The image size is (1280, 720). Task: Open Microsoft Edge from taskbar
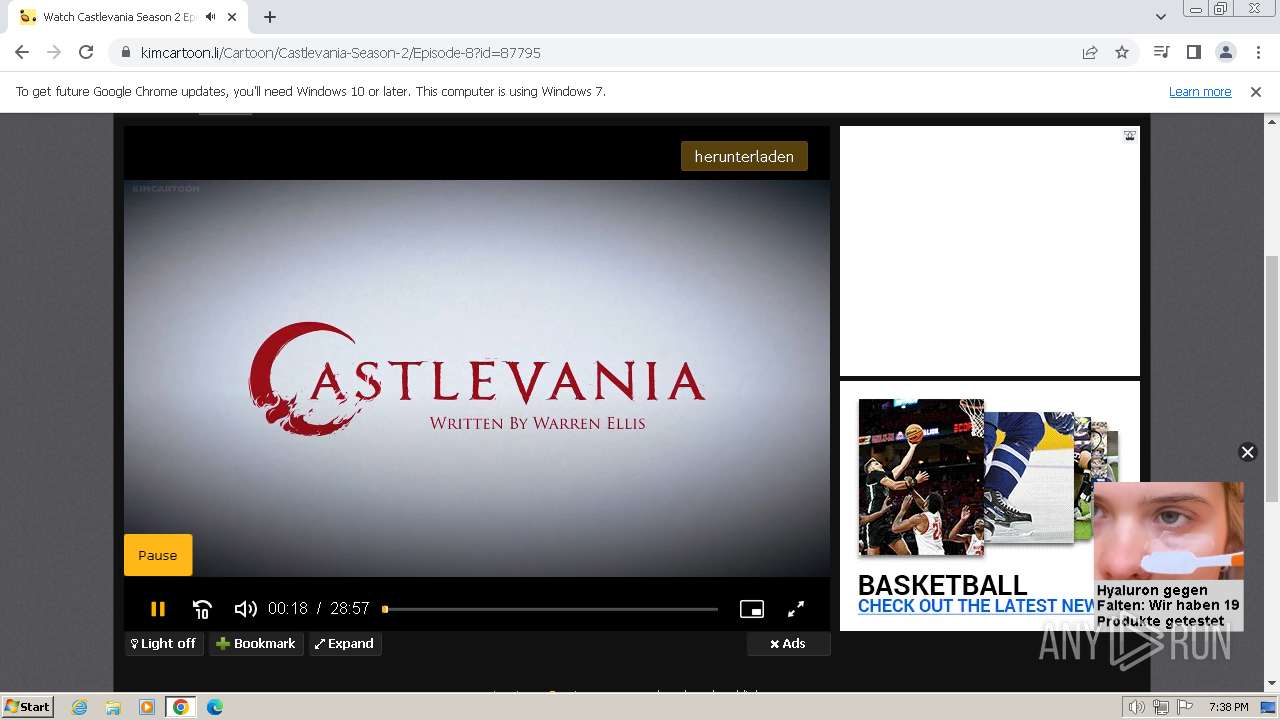(215, 707)
